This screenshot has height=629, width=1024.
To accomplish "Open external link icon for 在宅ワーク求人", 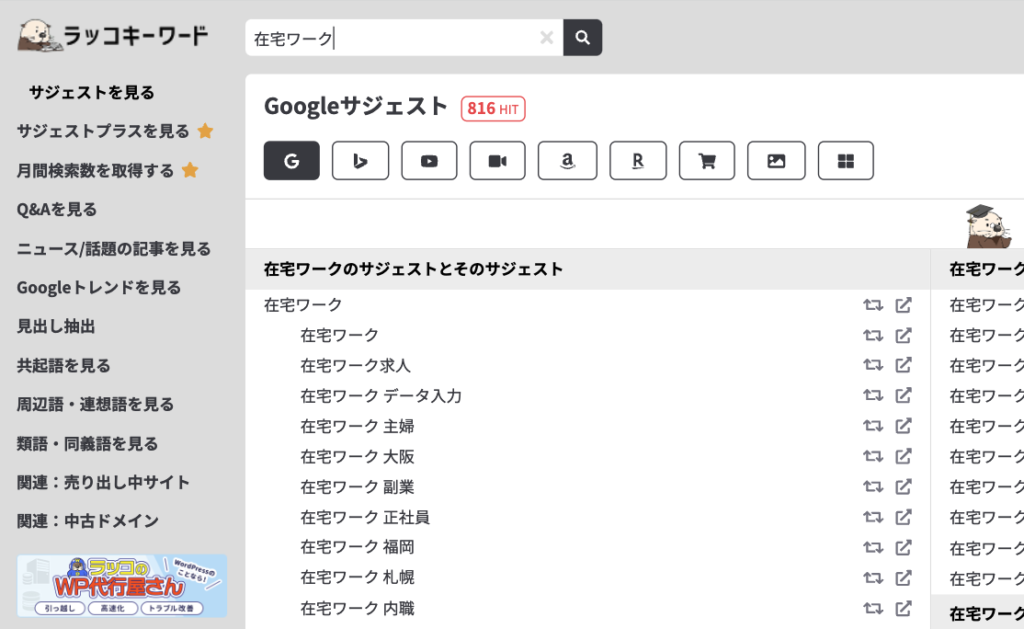I will coord(903,365).
